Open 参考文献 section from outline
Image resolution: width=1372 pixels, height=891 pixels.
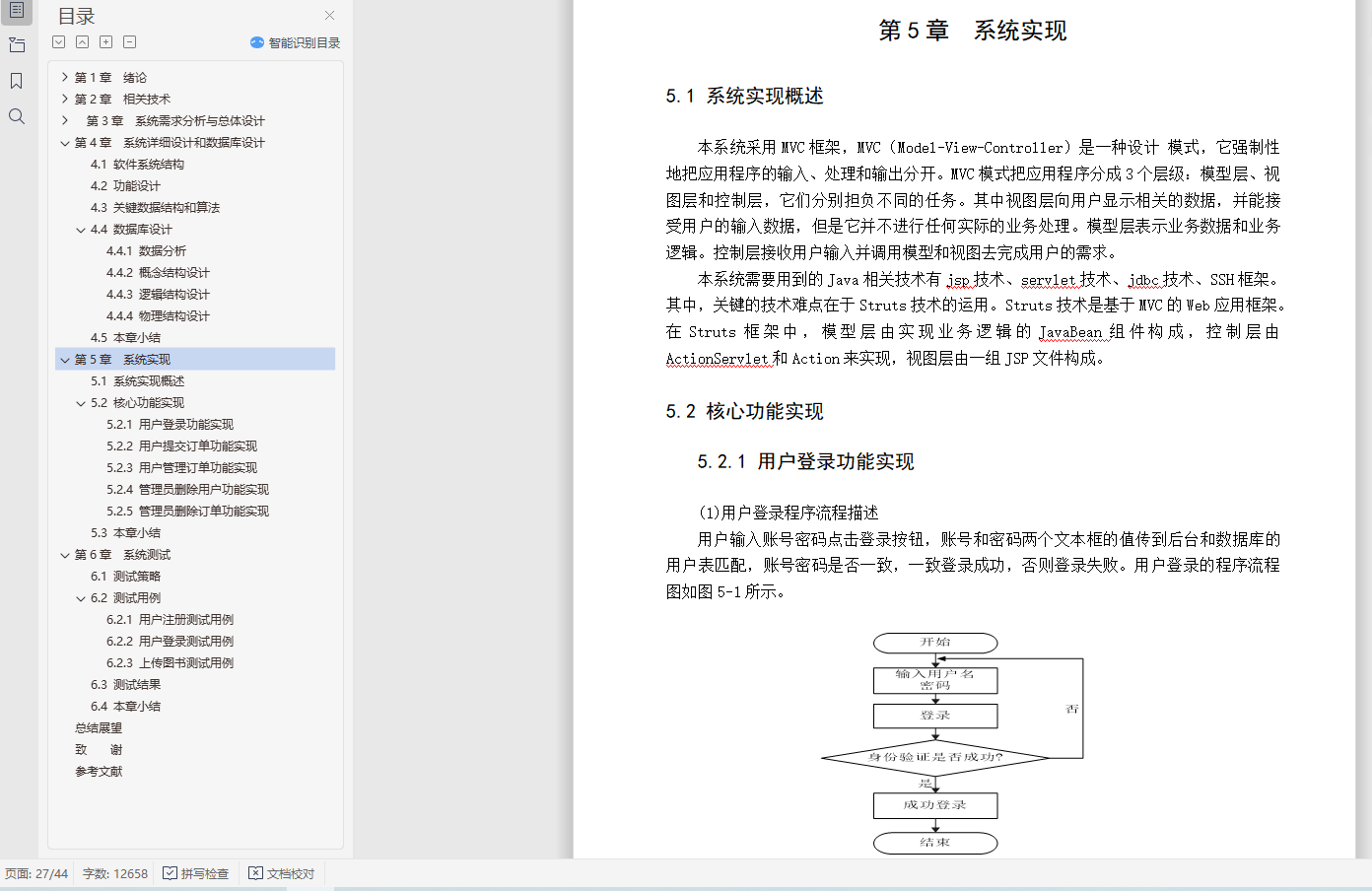click(x=99, y=771)
